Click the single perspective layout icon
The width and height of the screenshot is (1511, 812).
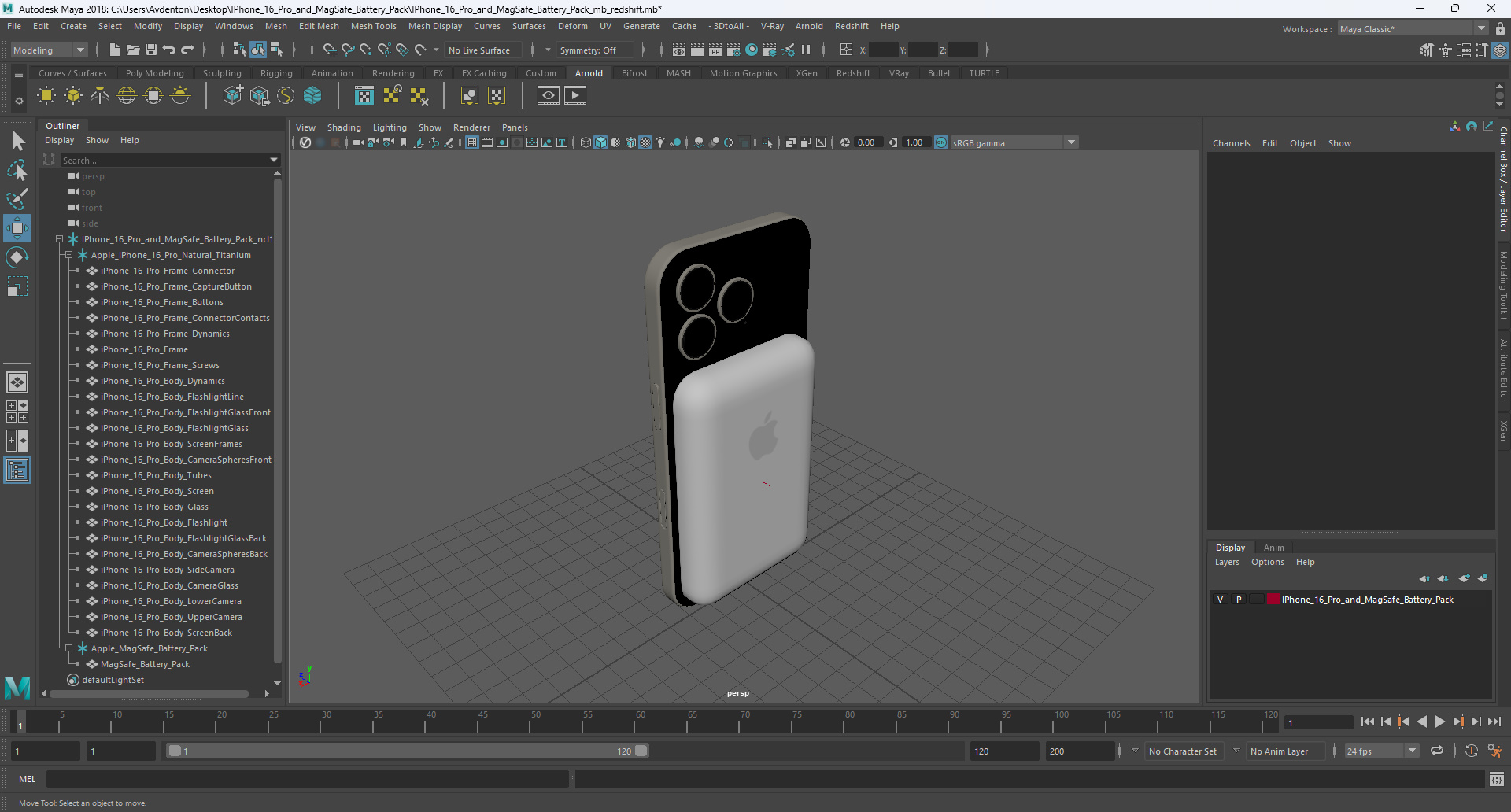tap(17, 382)
